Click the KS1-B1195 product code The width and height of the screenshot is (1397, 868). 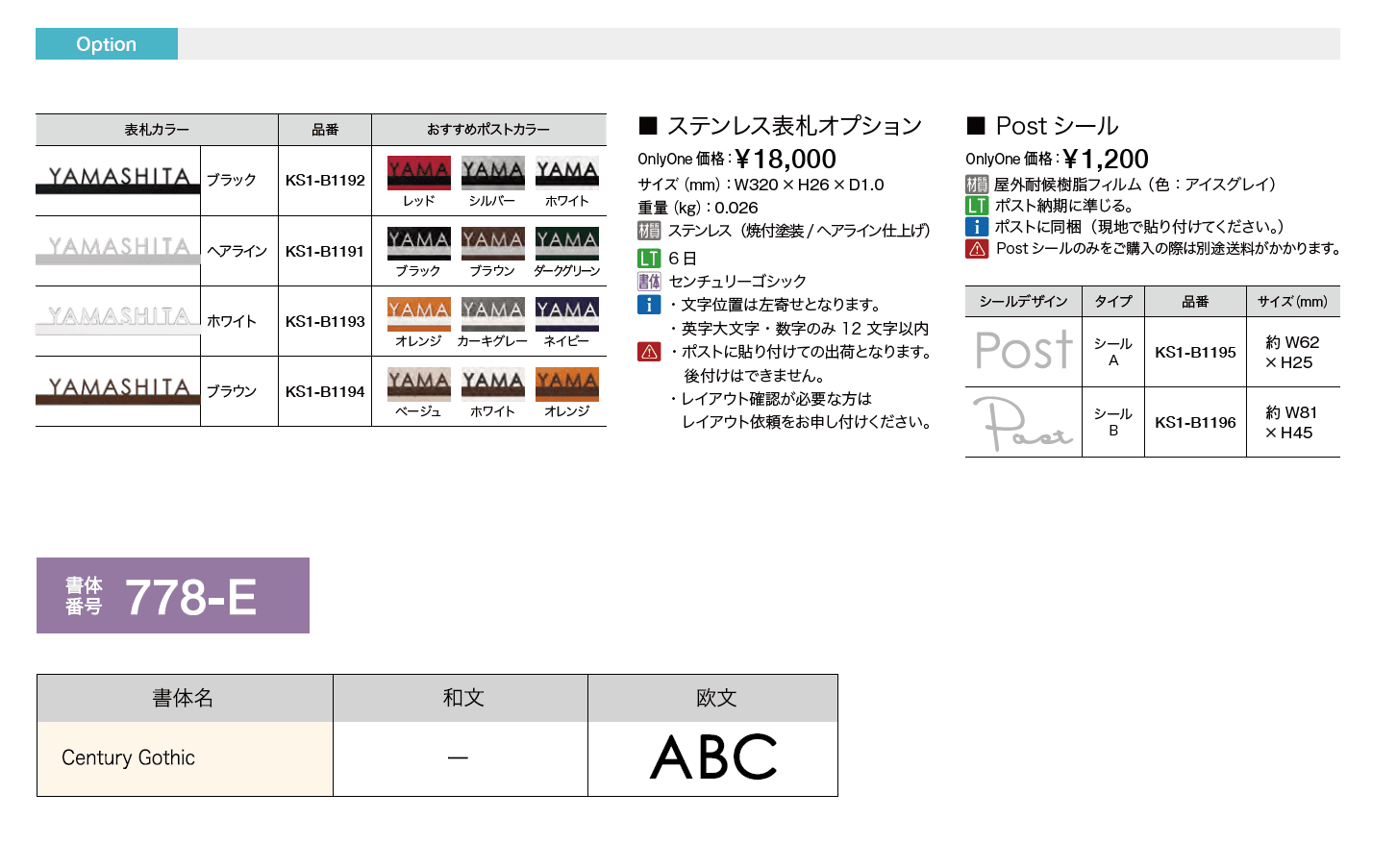[1194, 351]
